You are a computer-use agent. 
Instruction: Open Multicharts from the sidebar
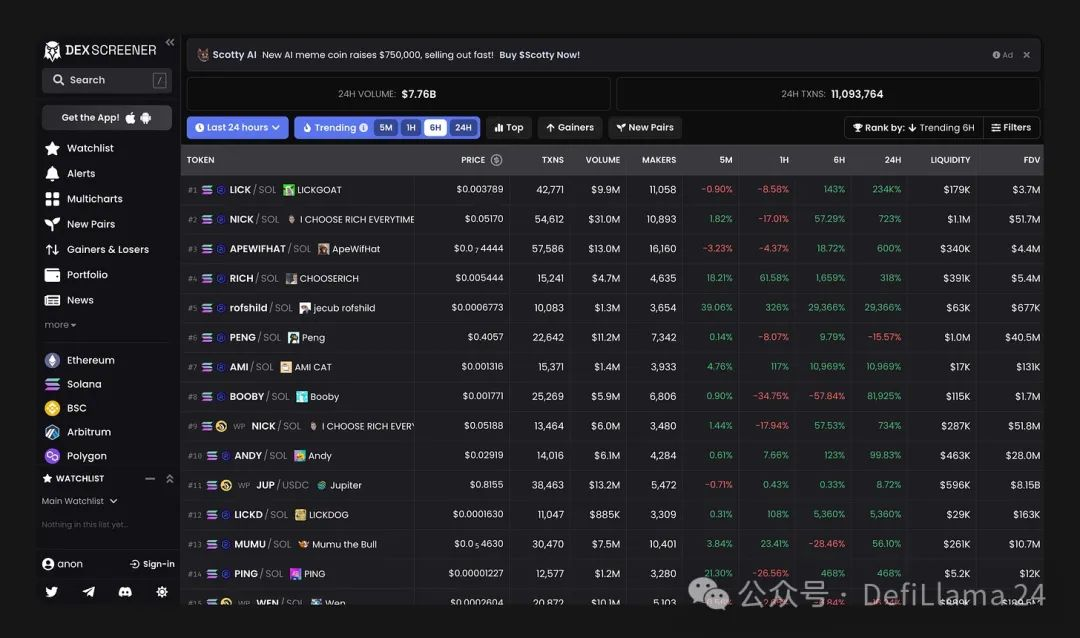pyautogui.click(x=94, y=199)
